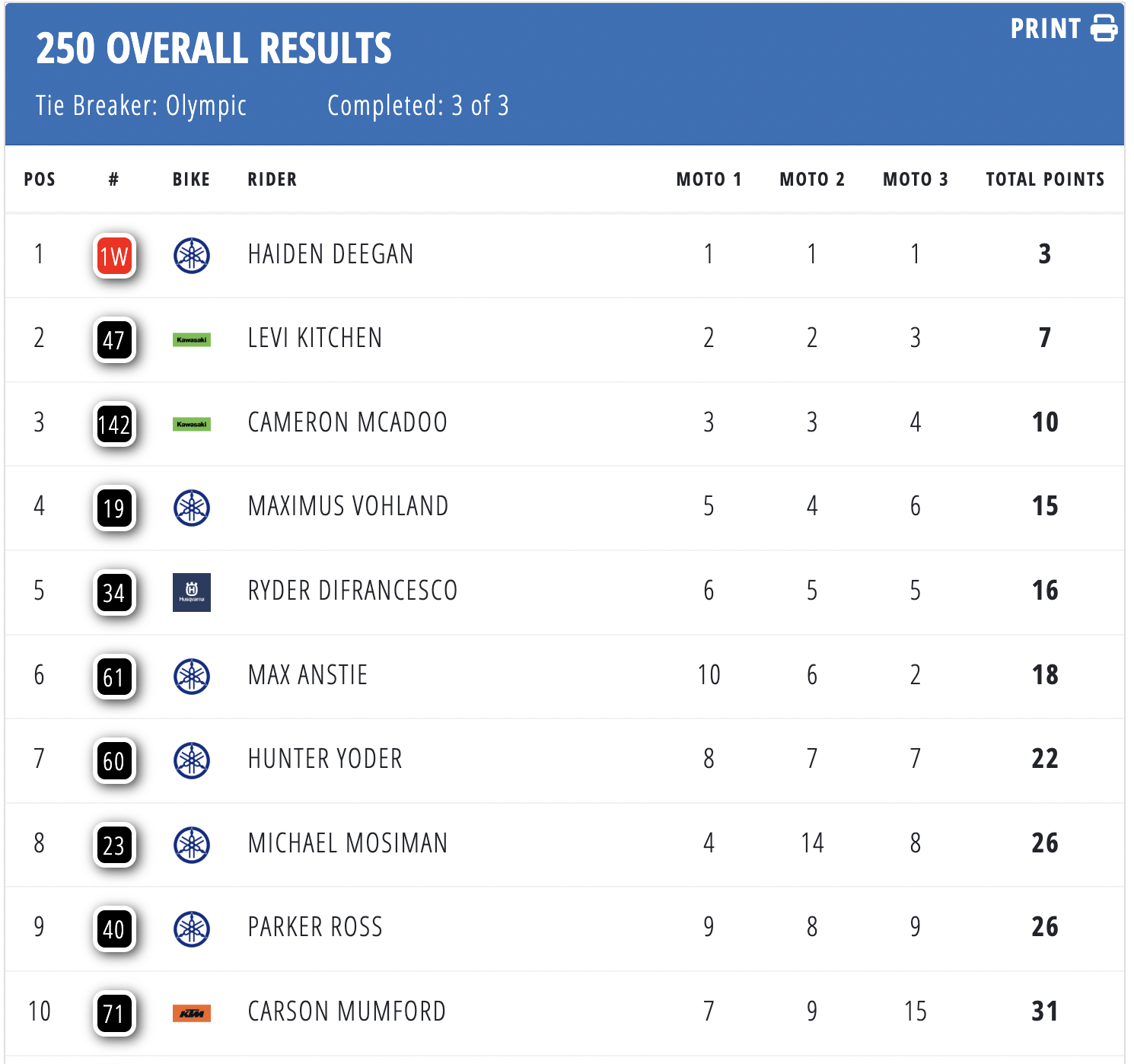Image resolution: width=1134 pixels, height=1064 pixels.
Task: Click the MOTO 1 column header
Action: tap(709, 180)
